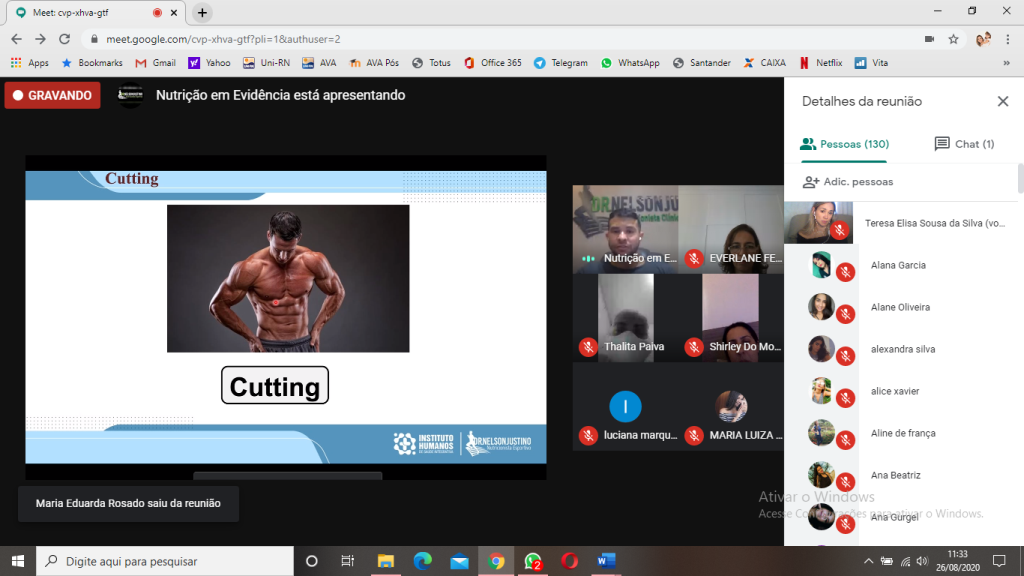1024x576 pixels.
Task: Open the Apps bookmark shortcut
Action: pyautogui.click(x=30, y=63)
